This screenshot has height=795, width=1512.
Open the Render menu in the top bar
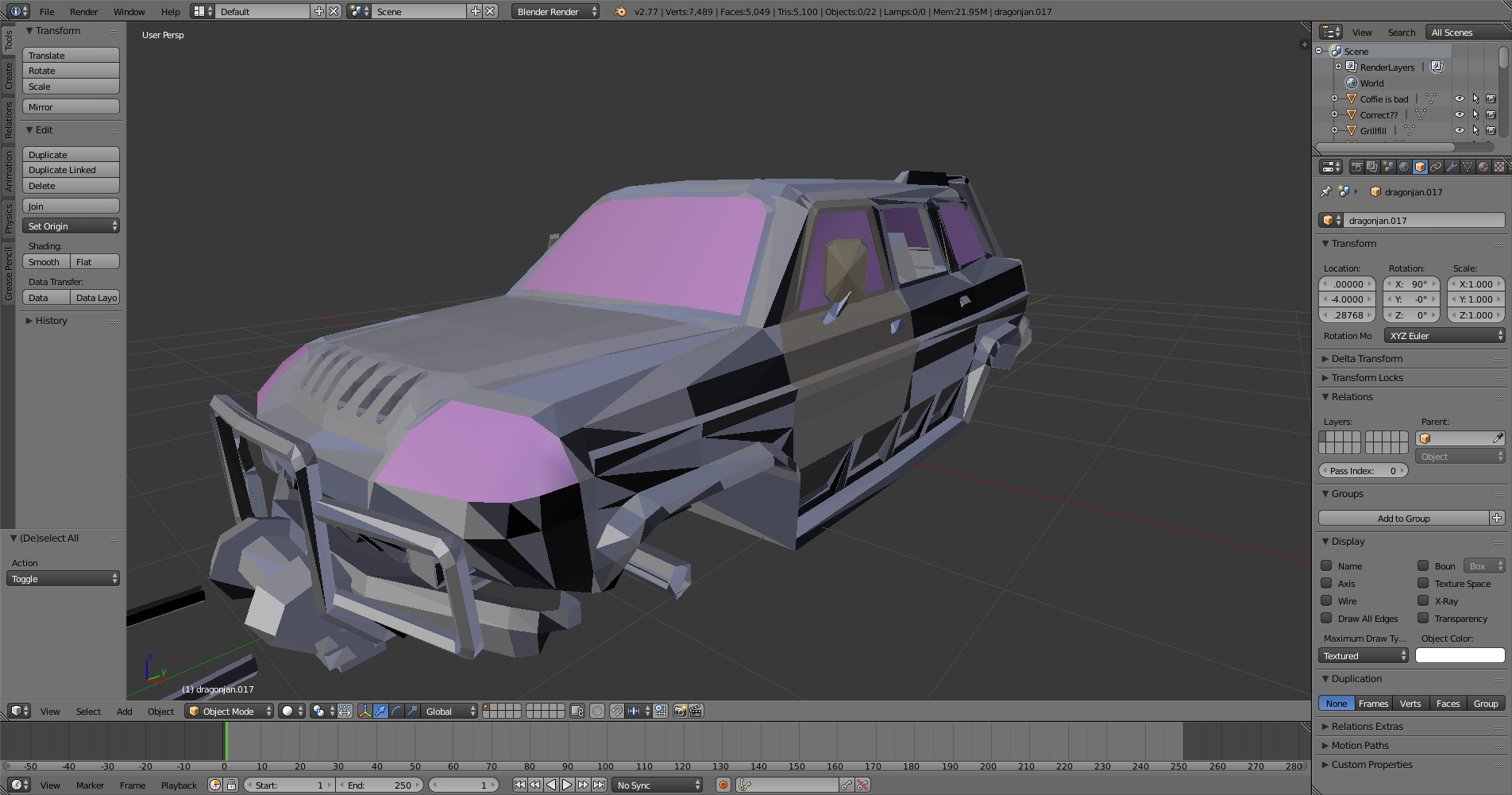click(83, 12)
